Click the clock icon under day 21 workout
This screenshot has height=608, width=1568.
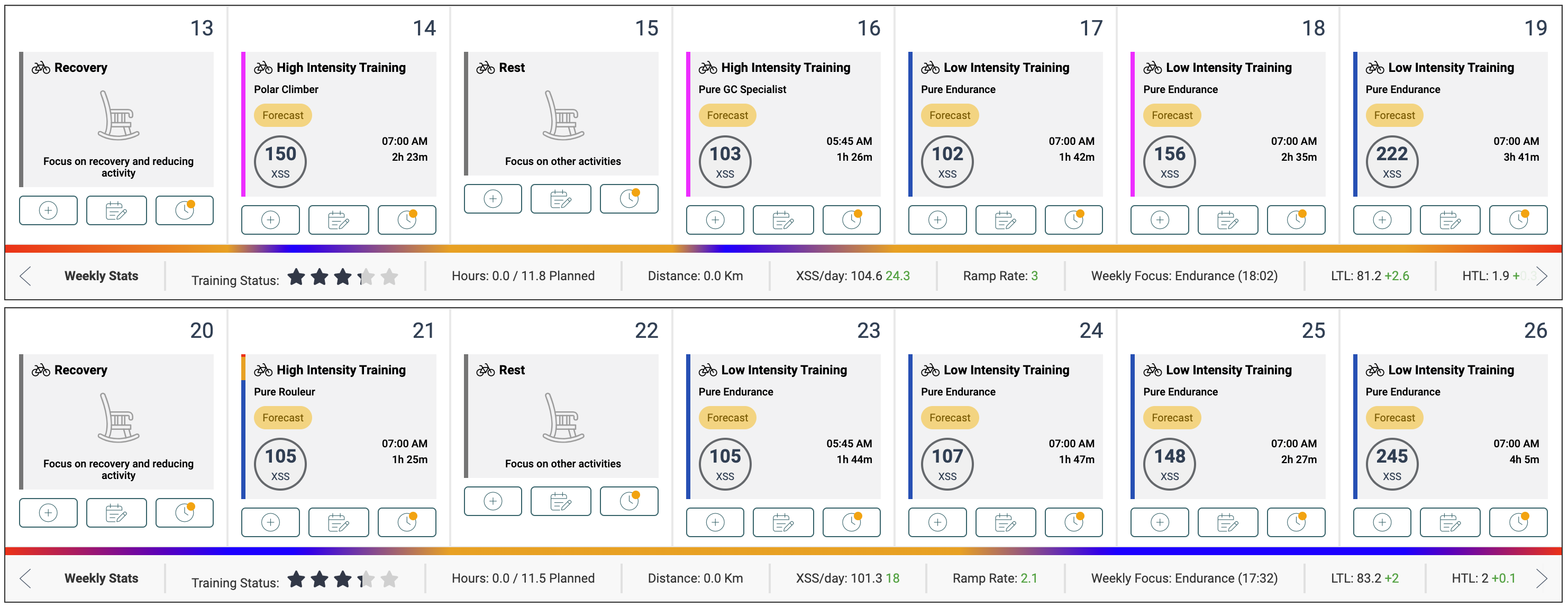click(407, 523)
